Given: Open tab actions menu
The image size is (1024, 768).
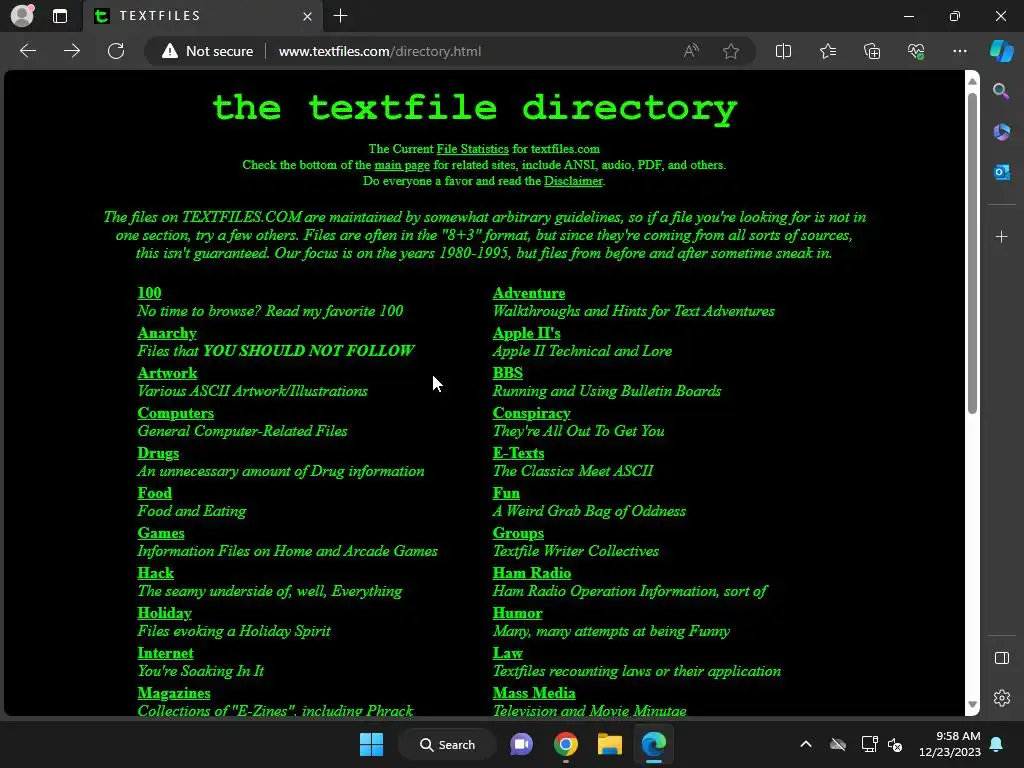Looking at the screenshot, I should [x=59, y=16].
